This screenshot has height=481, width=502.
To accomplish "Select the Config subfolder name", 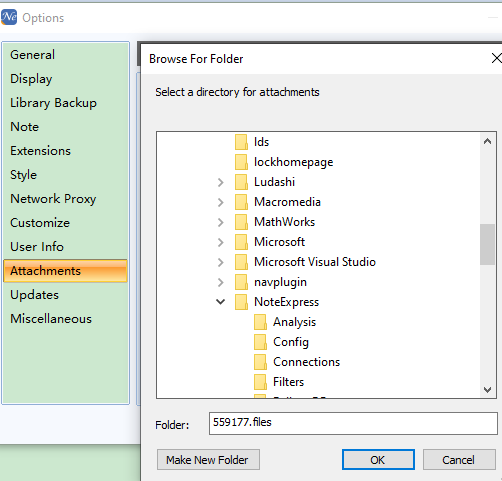I will coord(291,342).
